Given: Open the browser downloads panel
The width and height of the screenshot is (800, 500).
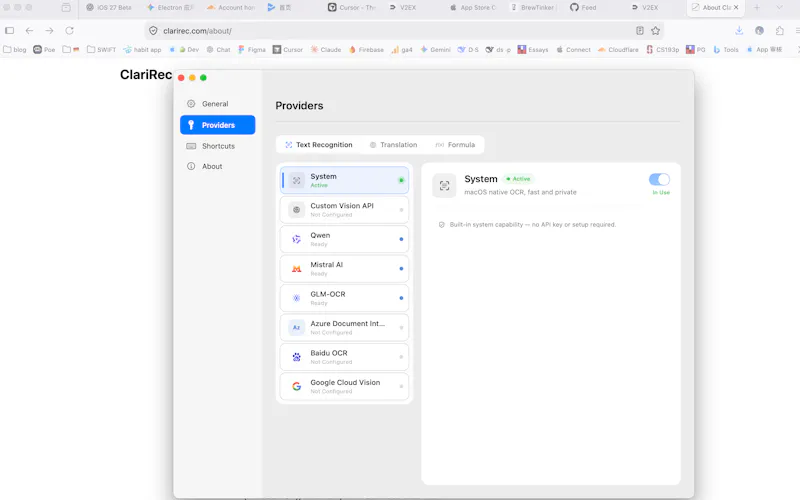Looking at the screenshot, I should (x=739, y=31).
